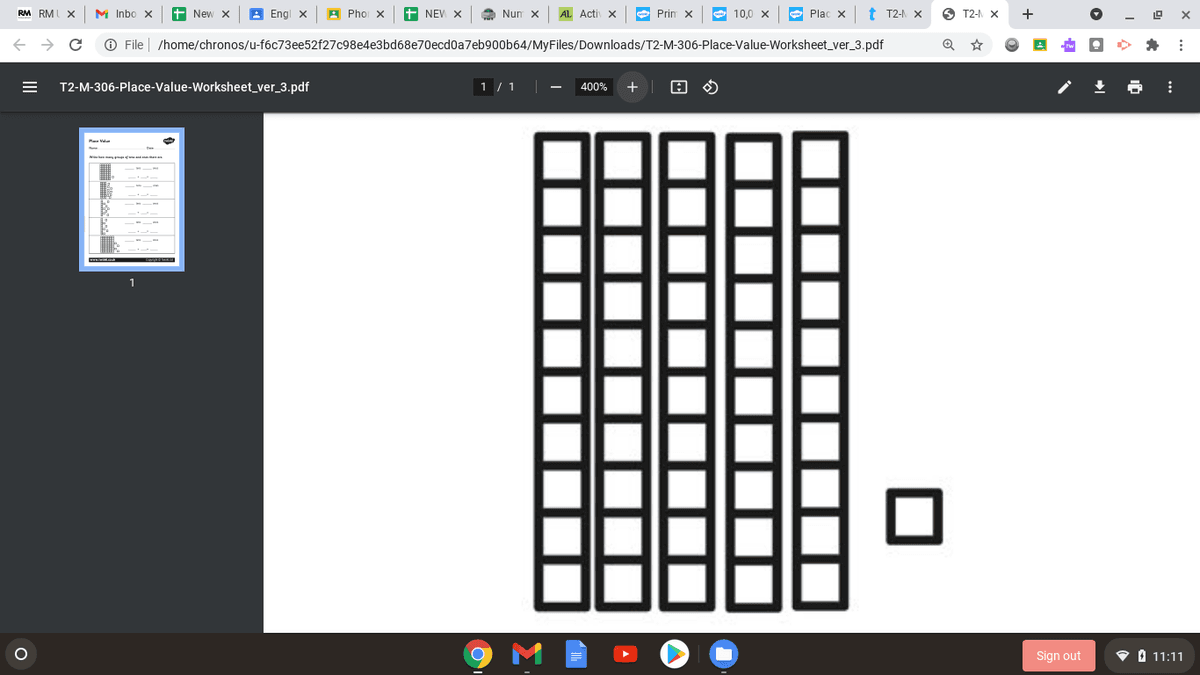Image resolution: width=1200 pixels, height=675 pixels.
Task: Open the annotate pencil tool
Action: tap(1067, 87)
